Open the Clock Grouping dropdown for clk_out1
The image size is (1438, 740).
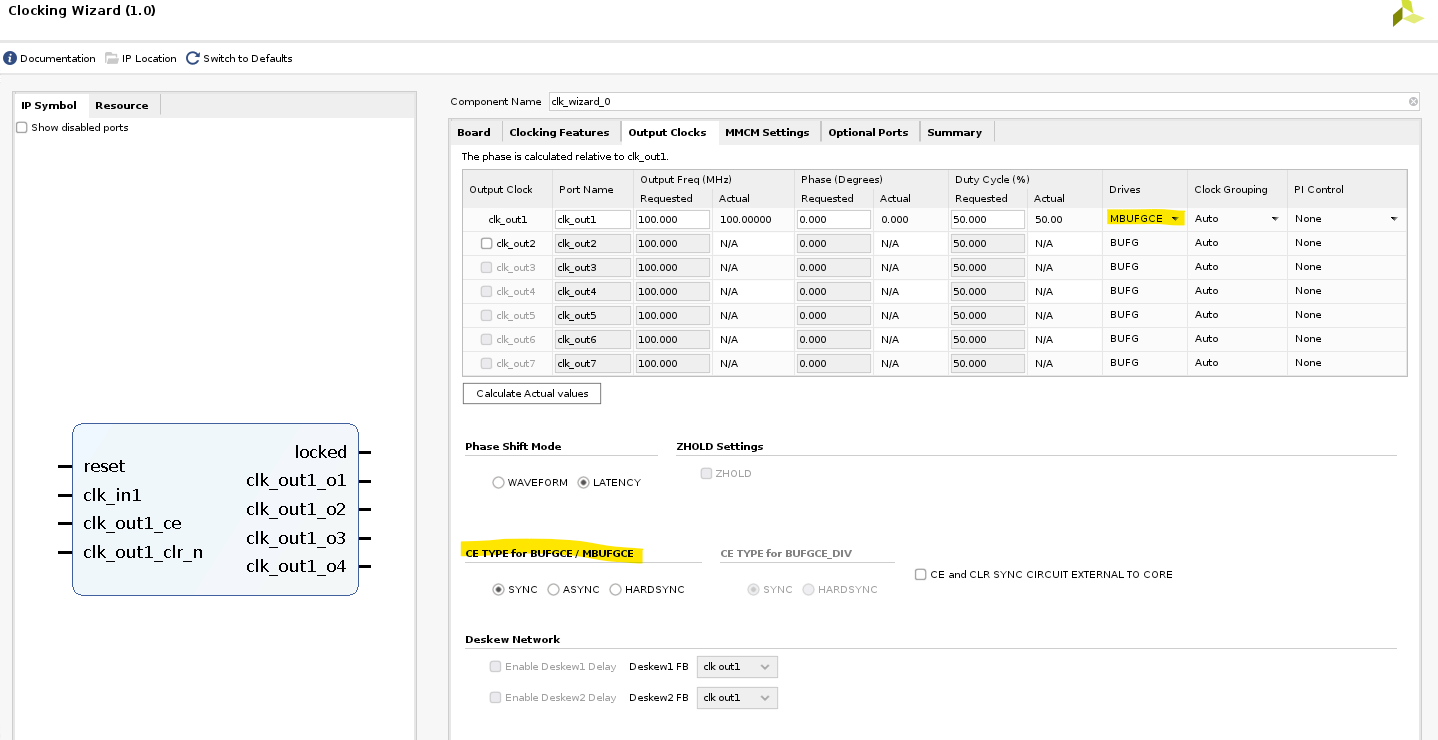coord(1275,218)
